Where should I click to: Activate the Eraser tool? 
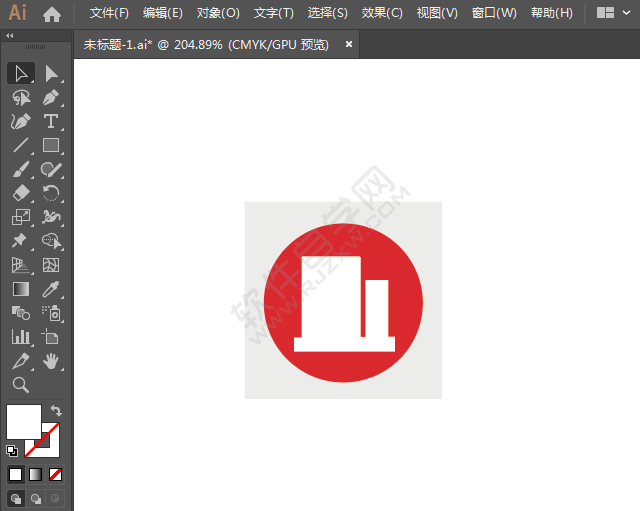pos(21,193)
